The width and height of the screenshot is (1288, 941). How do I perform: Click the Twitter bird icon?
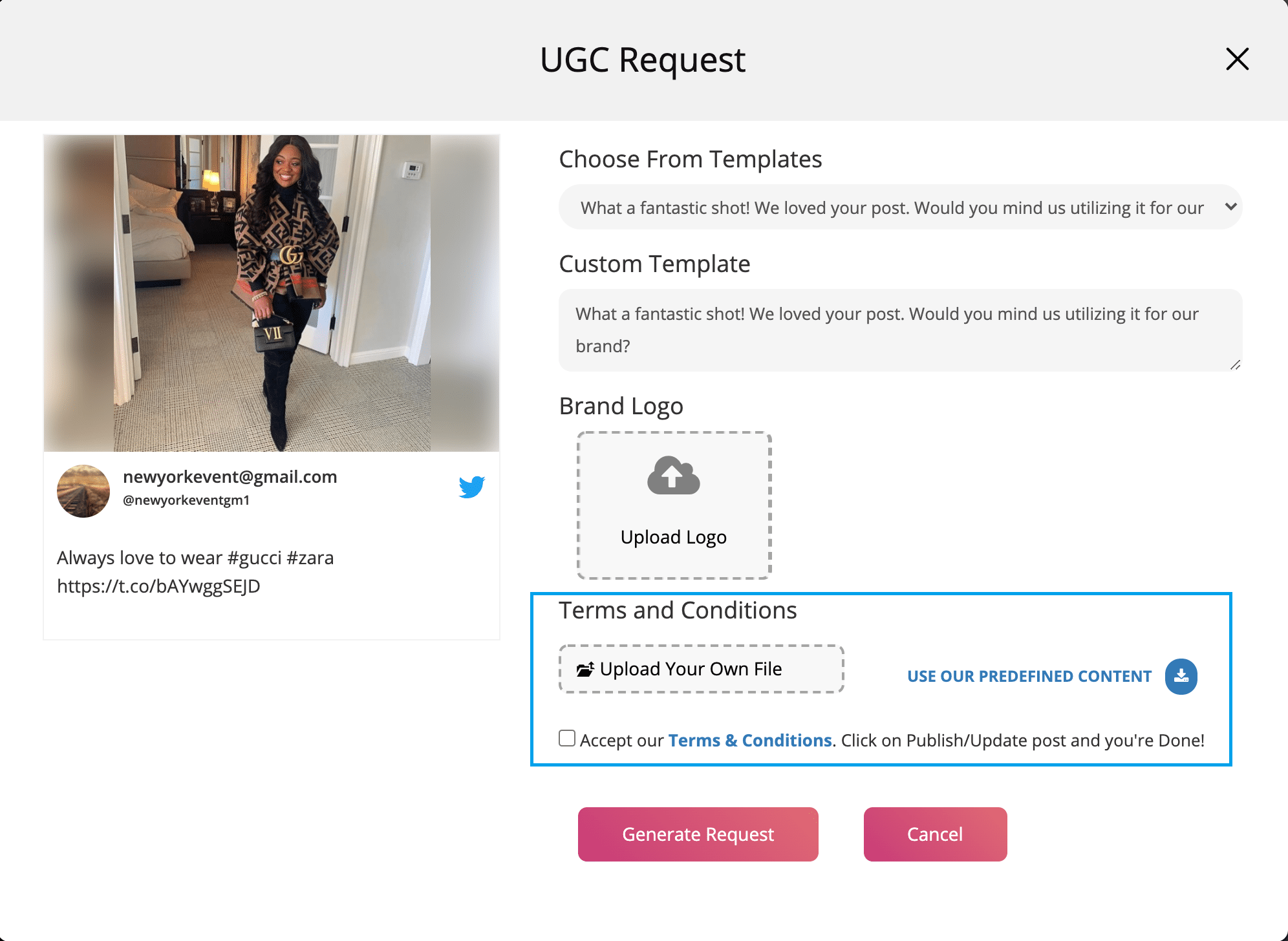click(472, 487)
